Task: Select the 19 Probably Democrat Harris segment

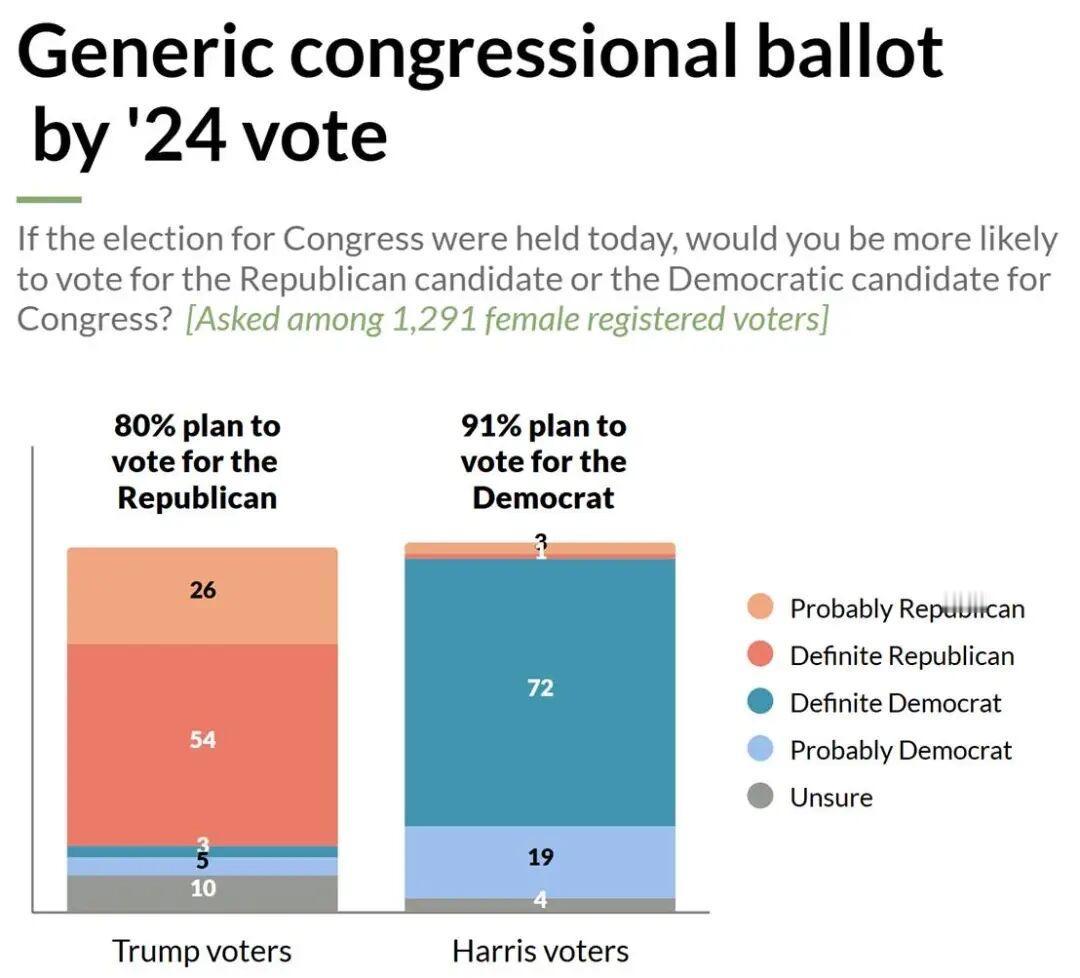Action: tap(540, 862)
